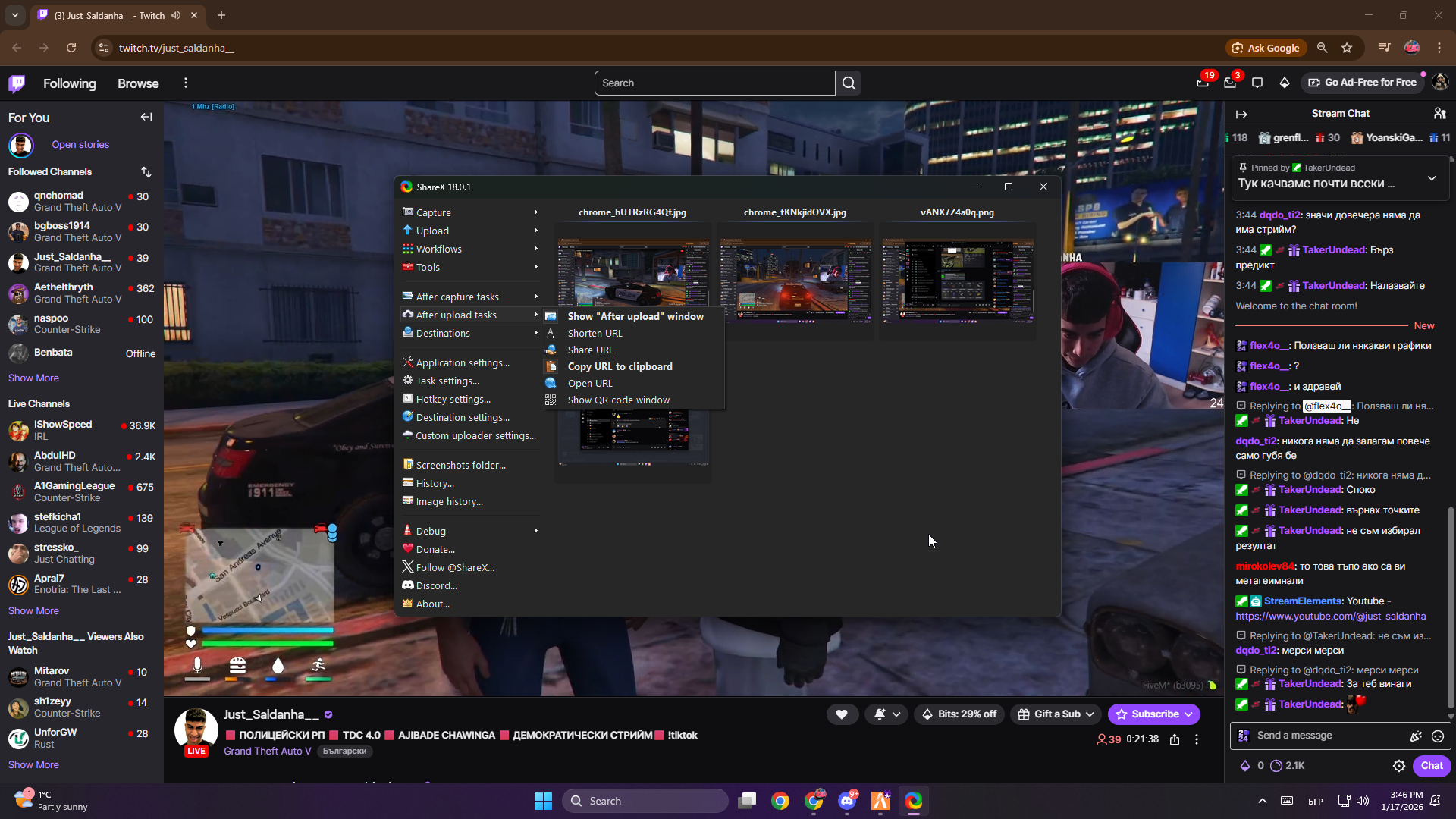Open the Subscribe button dropdown arrow

pyautogui.click(x=1189, y=714)
